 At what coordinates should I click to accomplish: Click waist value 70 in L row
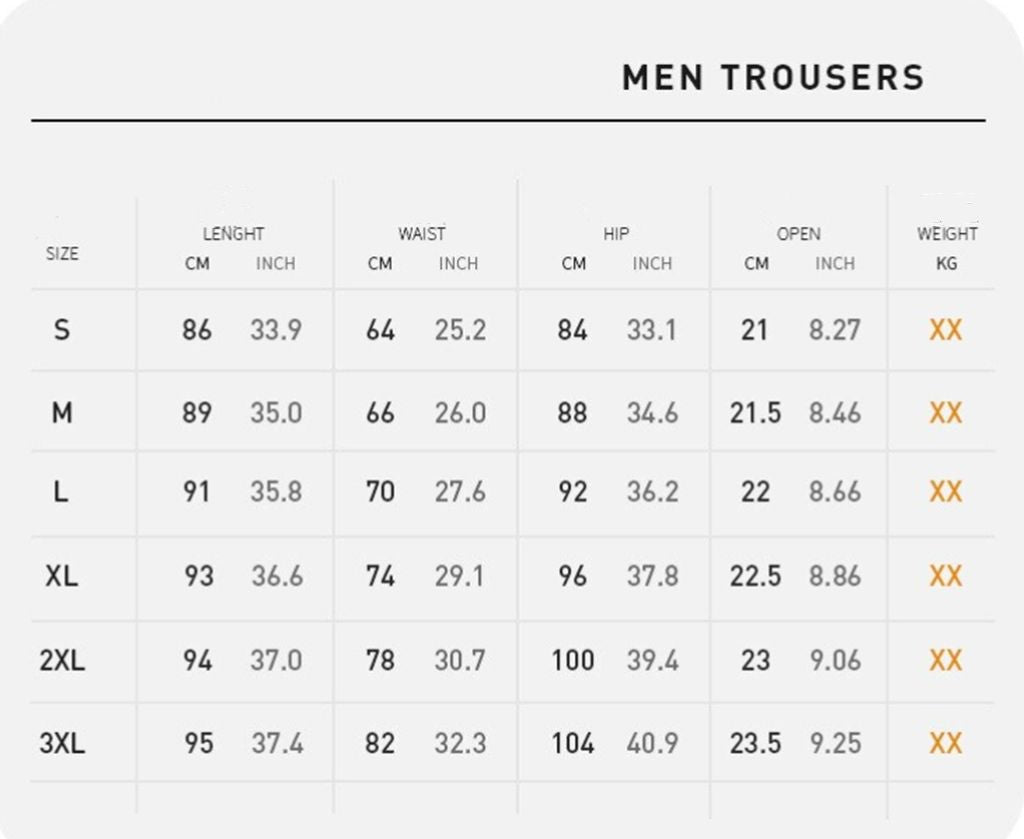tap(380, 492)
